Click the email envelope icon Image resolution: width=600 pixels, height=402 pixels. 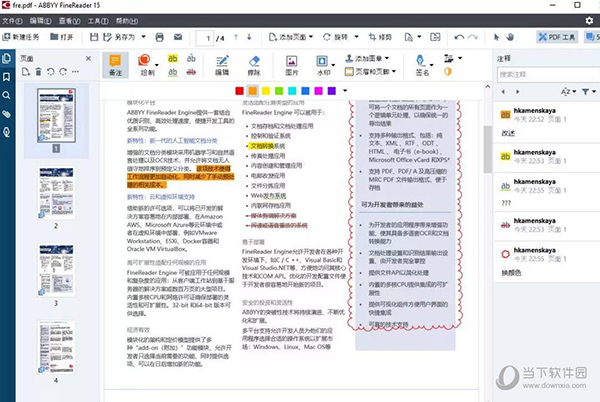point(178,37)
